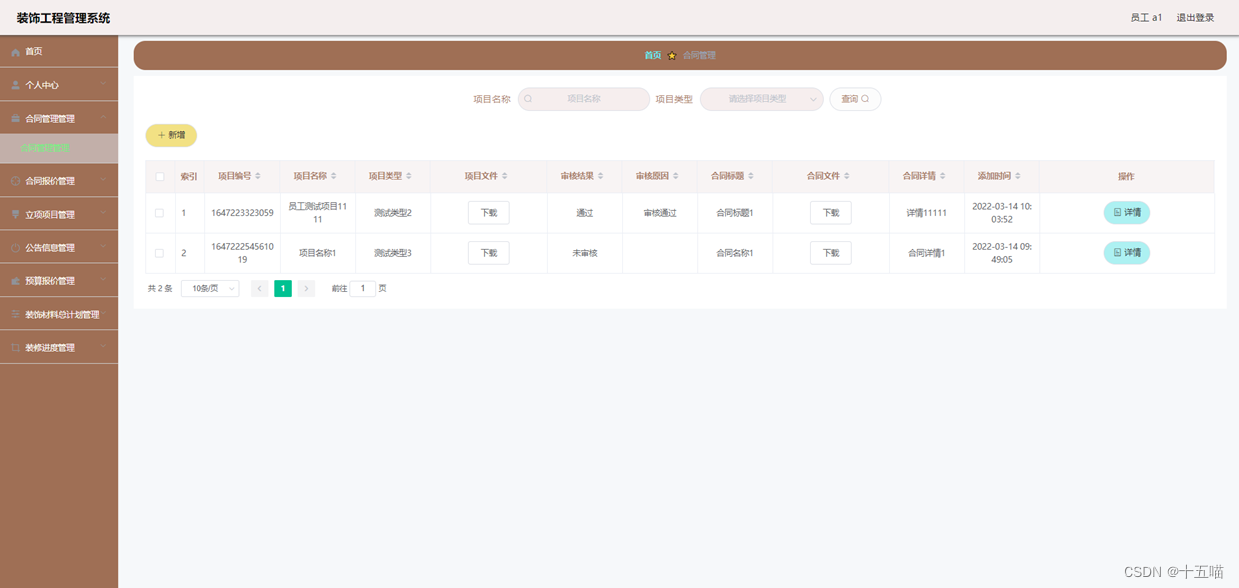Check the checkbox for row 项目名称1
1239x588 pixels.
158,252
